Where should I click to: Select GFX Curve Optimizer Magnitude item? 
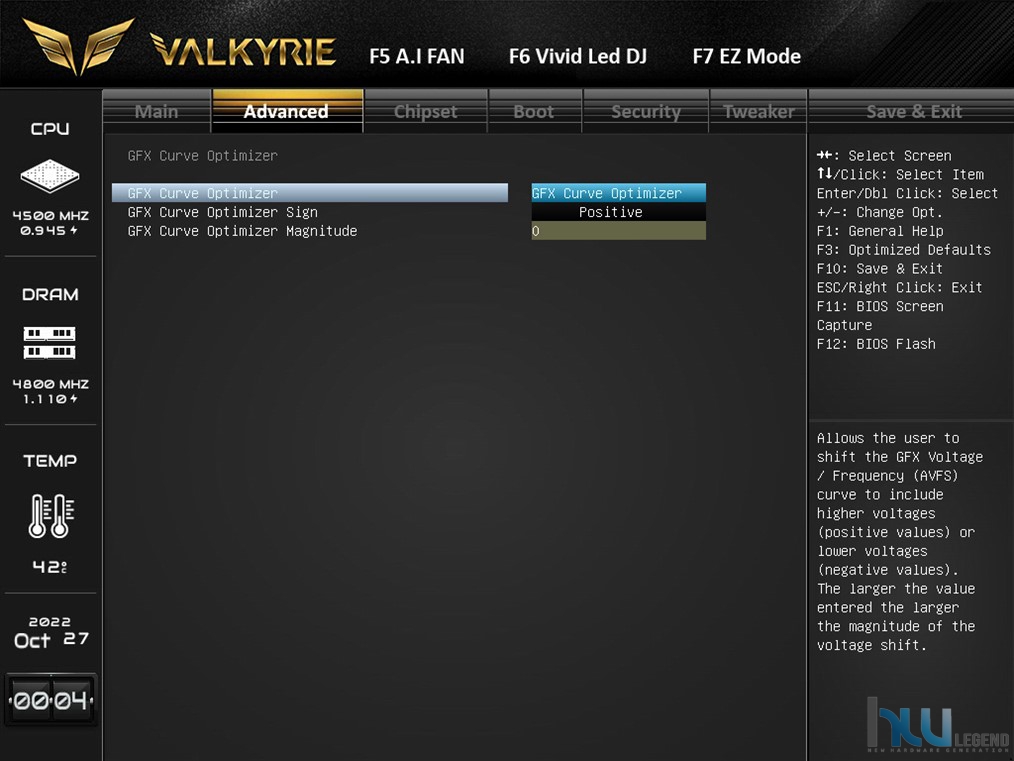point(243,231)
